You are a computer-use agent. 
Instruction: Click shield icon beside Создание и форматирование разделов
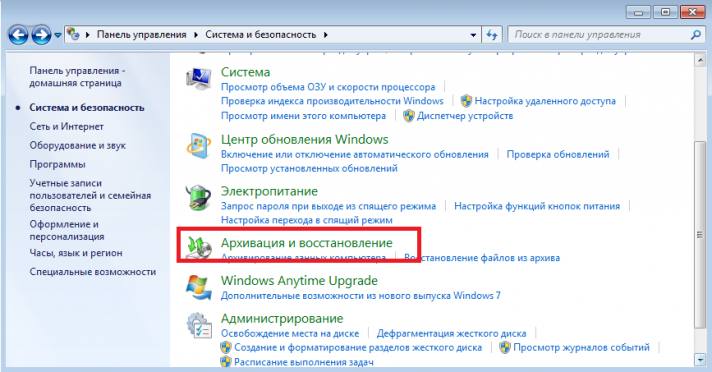tap(226, 347)
